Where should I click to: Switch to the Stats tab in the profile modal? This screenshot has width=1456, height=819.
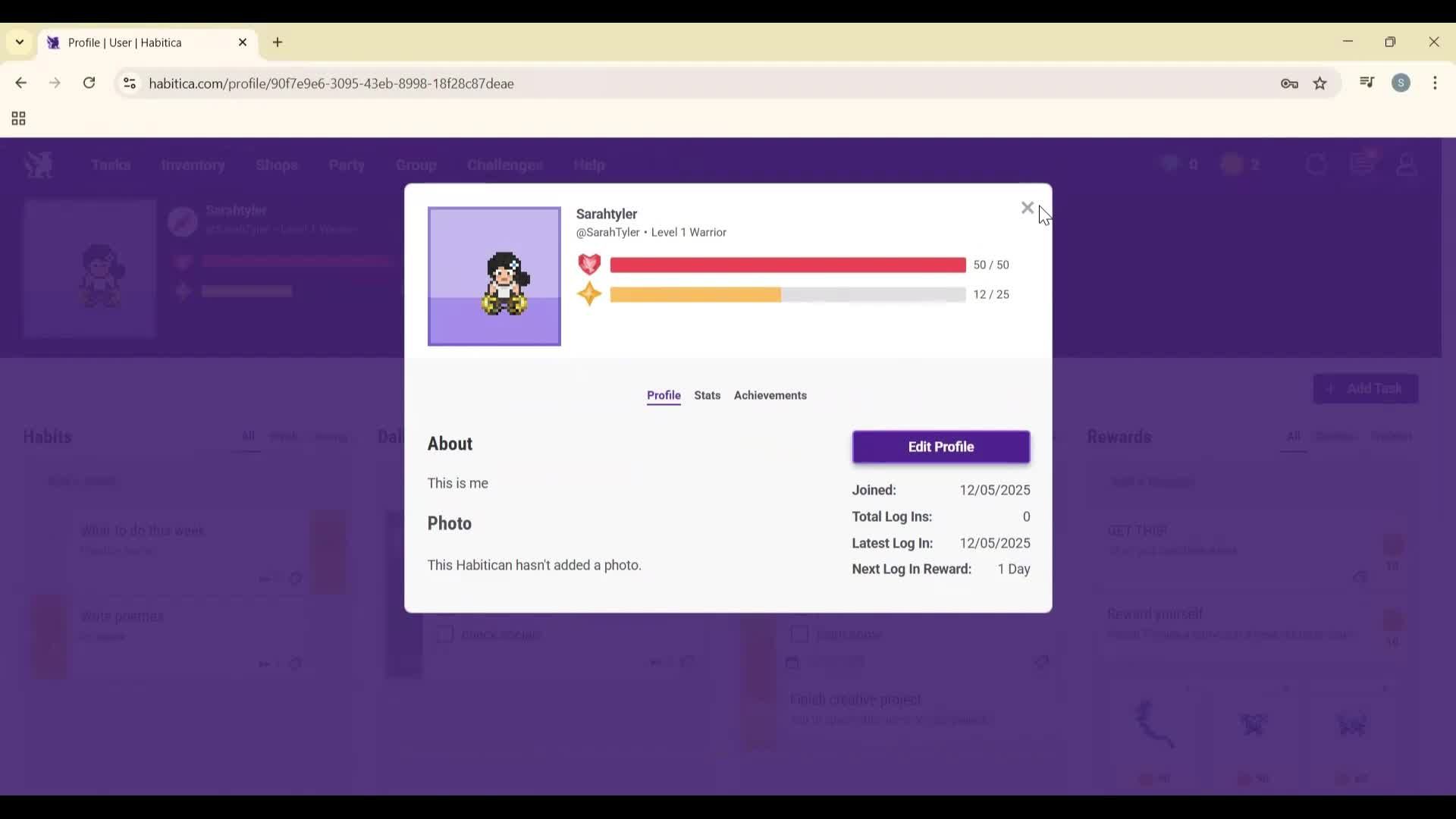tap(707, 395)
